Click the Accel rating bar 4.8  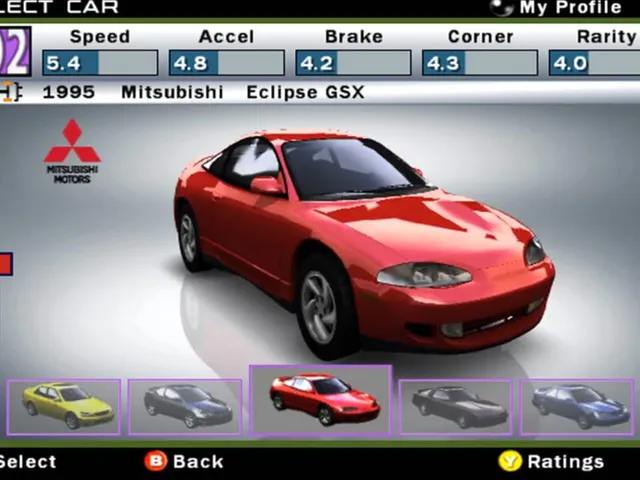227,63
